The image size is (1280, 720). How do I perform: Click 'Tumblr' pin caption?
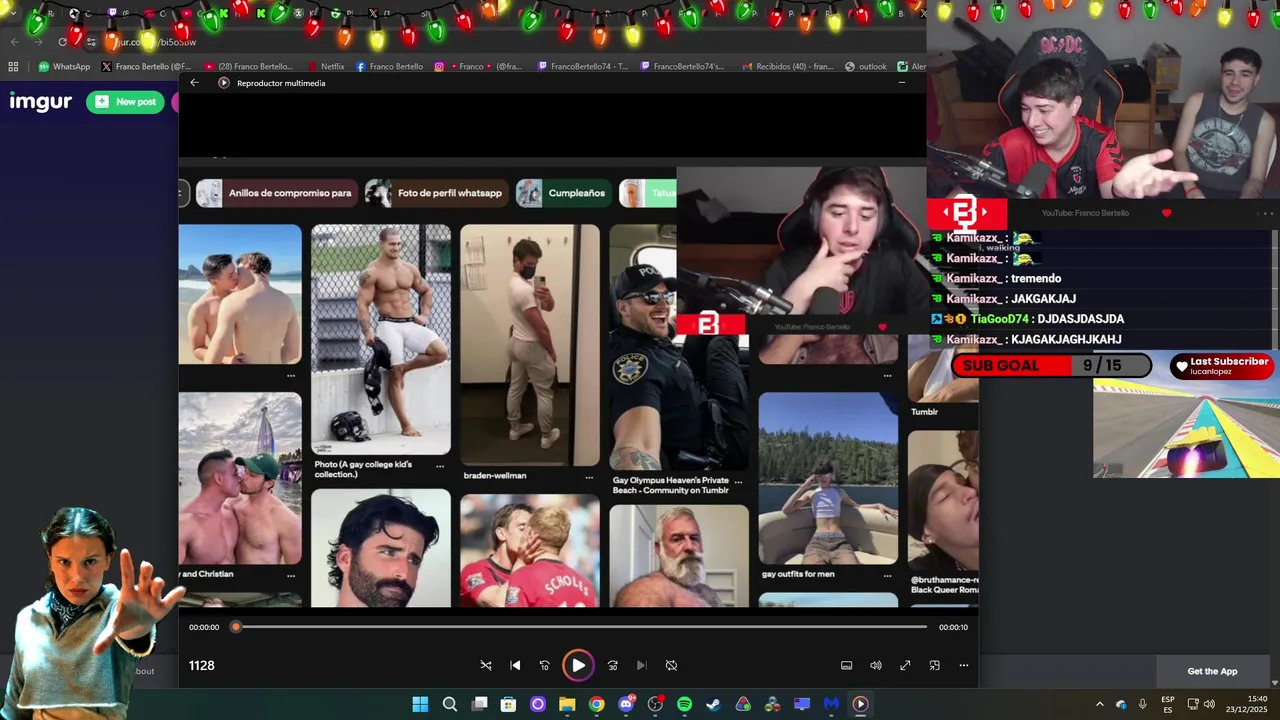(x=924, y=412)
